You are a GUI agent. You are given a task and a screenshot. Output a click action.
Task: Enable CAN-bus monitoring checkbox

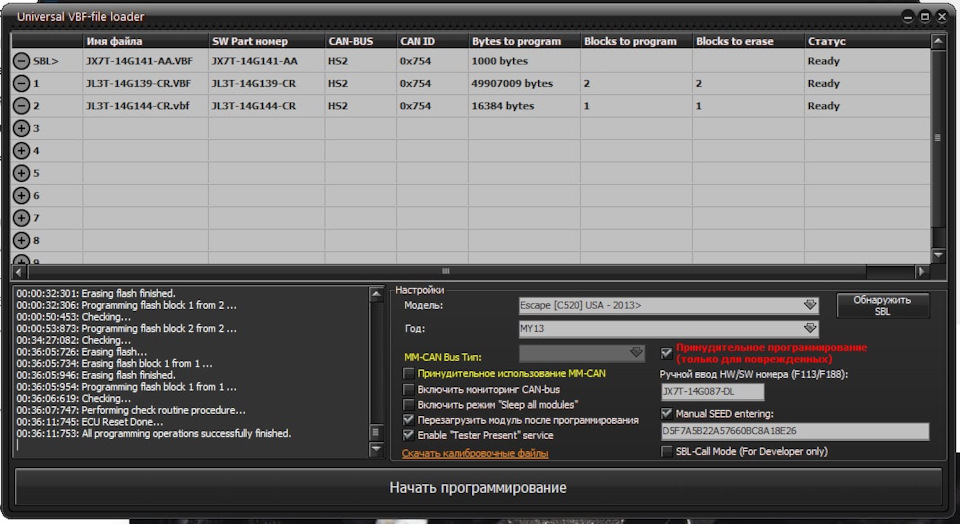pos(408,389)
